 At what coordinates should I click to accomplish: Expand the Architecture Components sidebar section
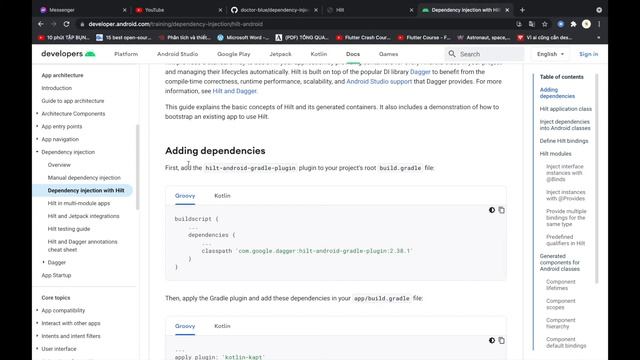37,113
